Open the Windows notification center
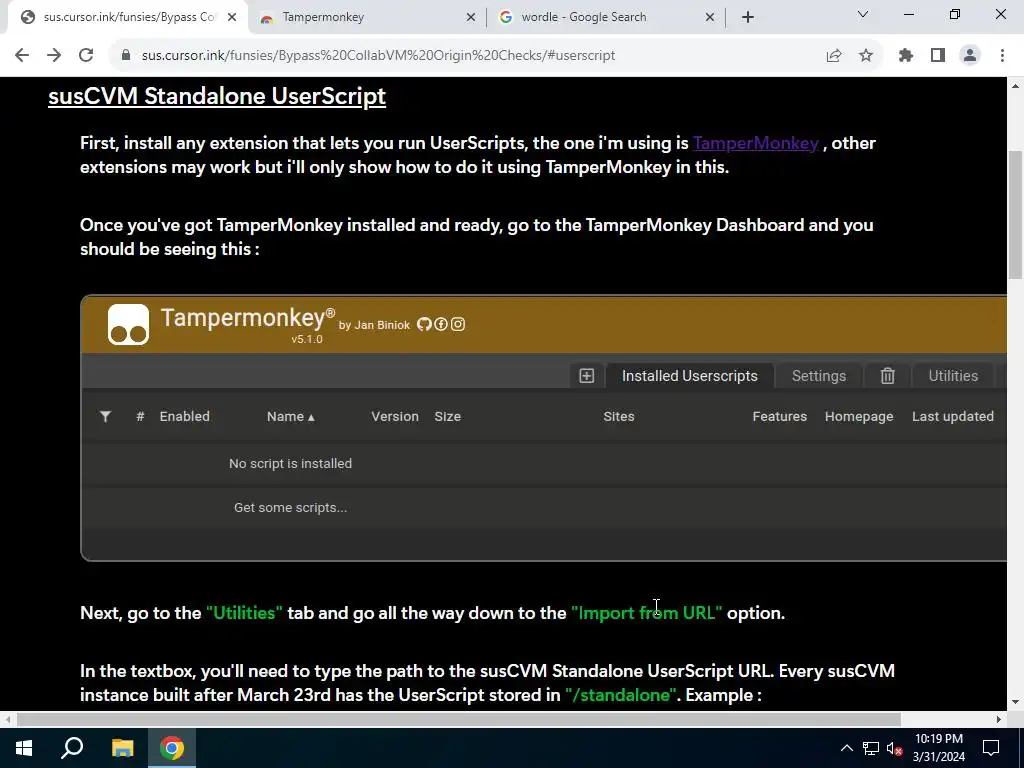This screenshot has width=1024, height=768. tap(991, 748)
